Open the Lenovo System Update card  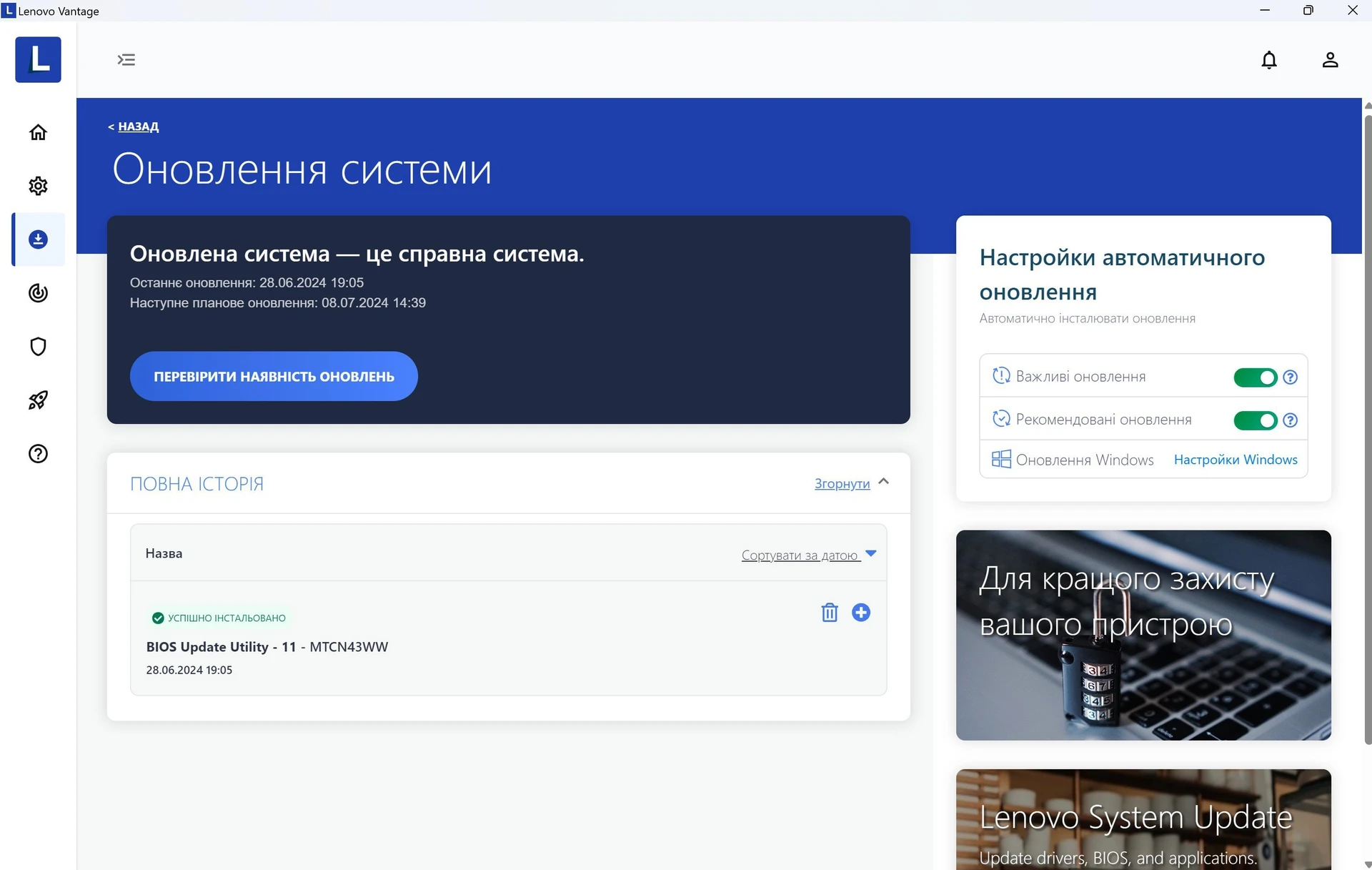coord(1143,819)
